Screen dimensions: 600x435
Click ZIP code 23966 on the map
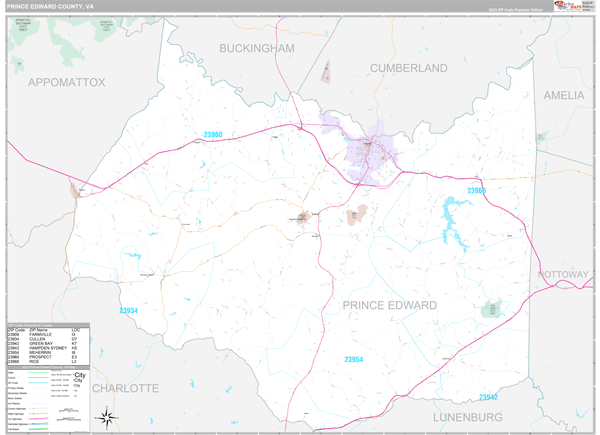click(476, 191)
